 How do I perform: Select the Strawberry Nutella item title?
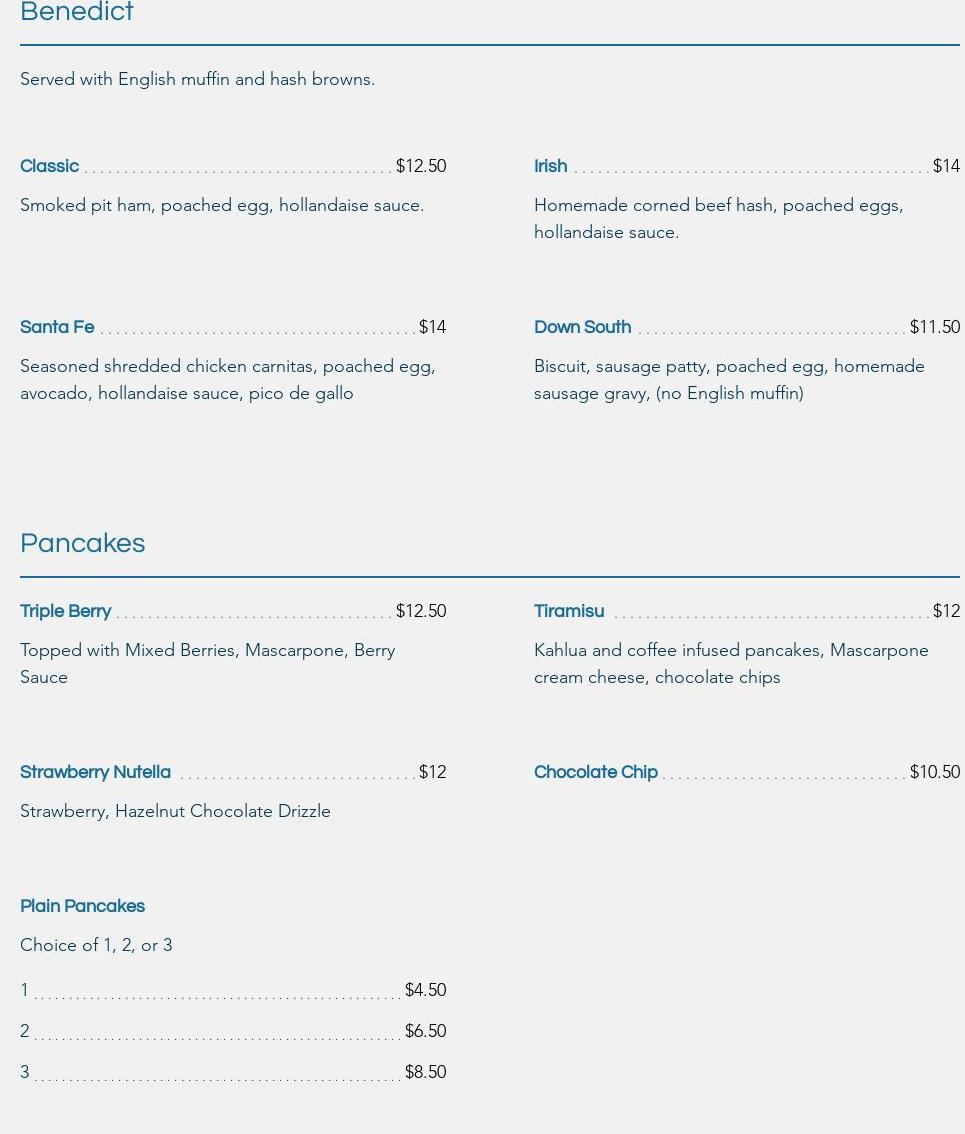(95, 772)
